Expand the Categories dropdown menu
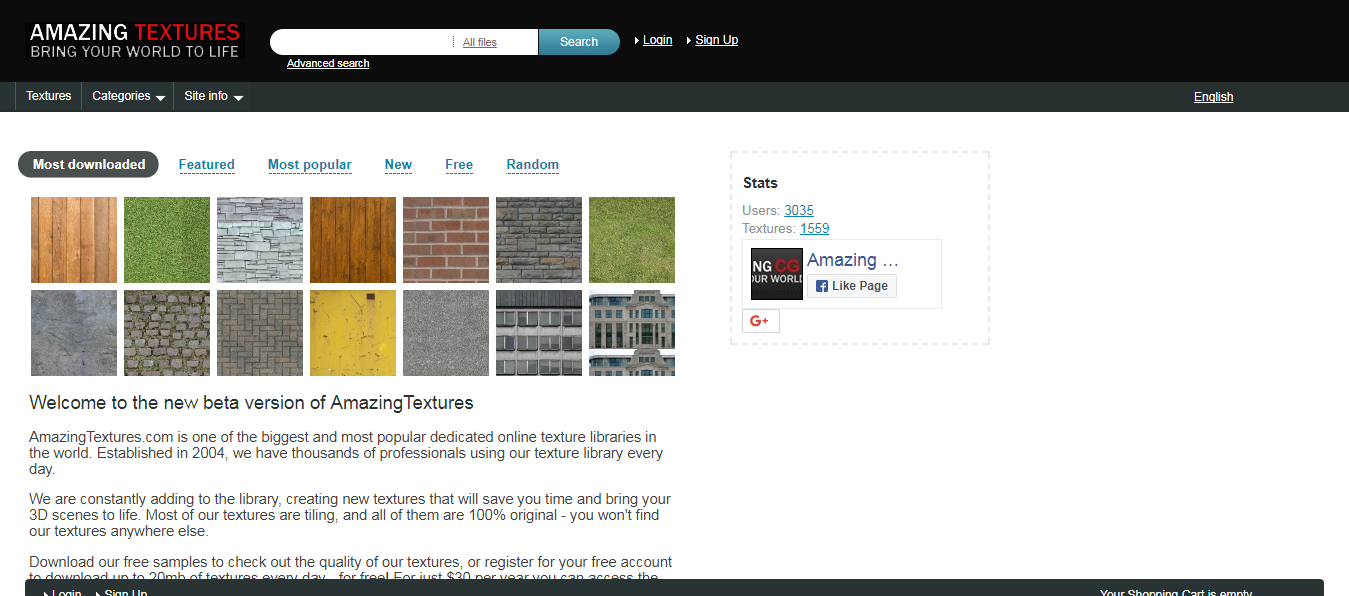The width and height of the screenshot is (1349, 596). tap(128, 96)
